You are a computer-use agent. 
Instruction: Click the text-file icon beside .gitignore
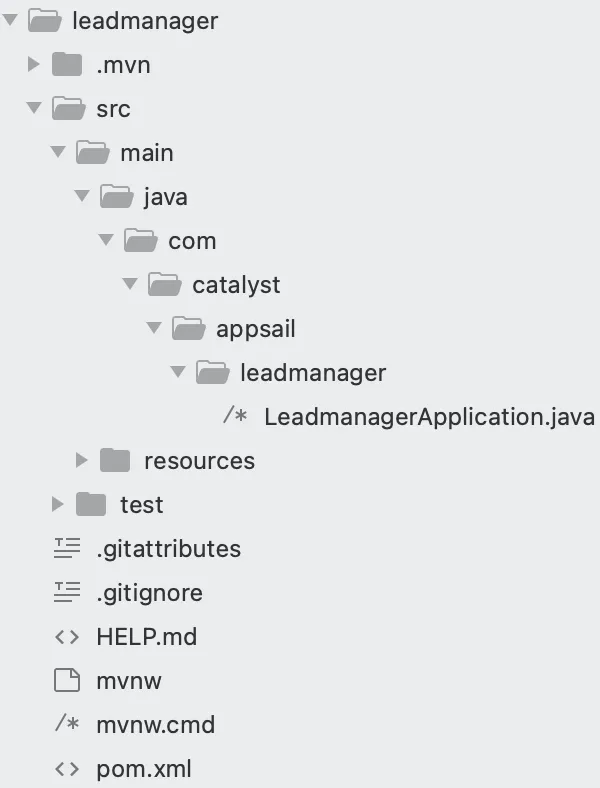tap(67, 593)
